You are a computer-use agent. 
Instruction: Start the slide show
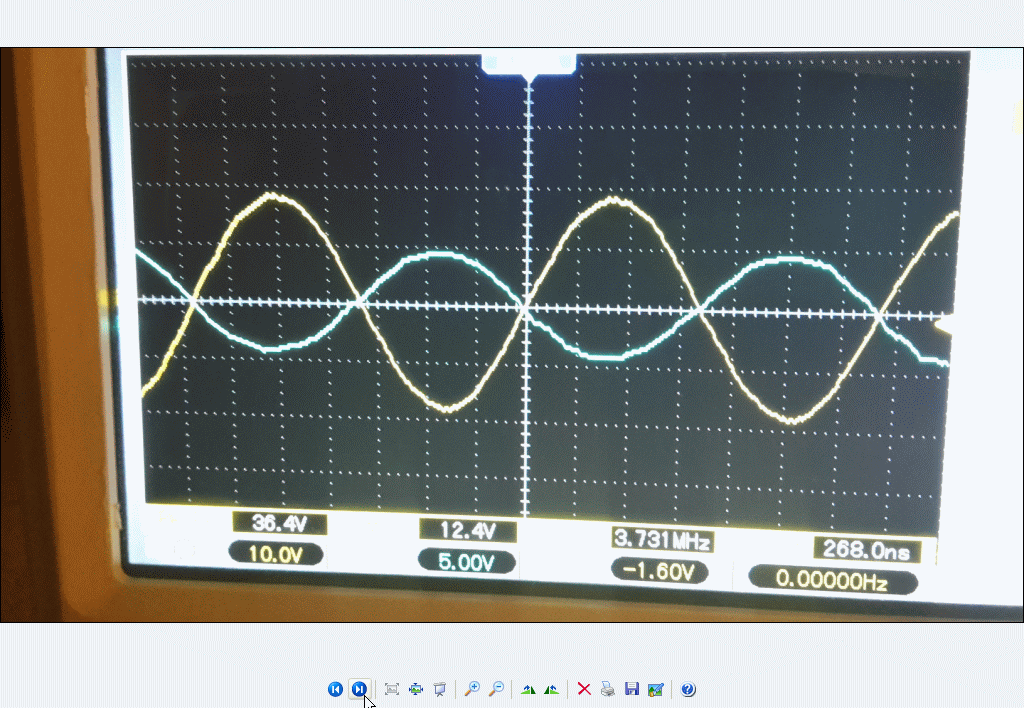tap(439, 689)
